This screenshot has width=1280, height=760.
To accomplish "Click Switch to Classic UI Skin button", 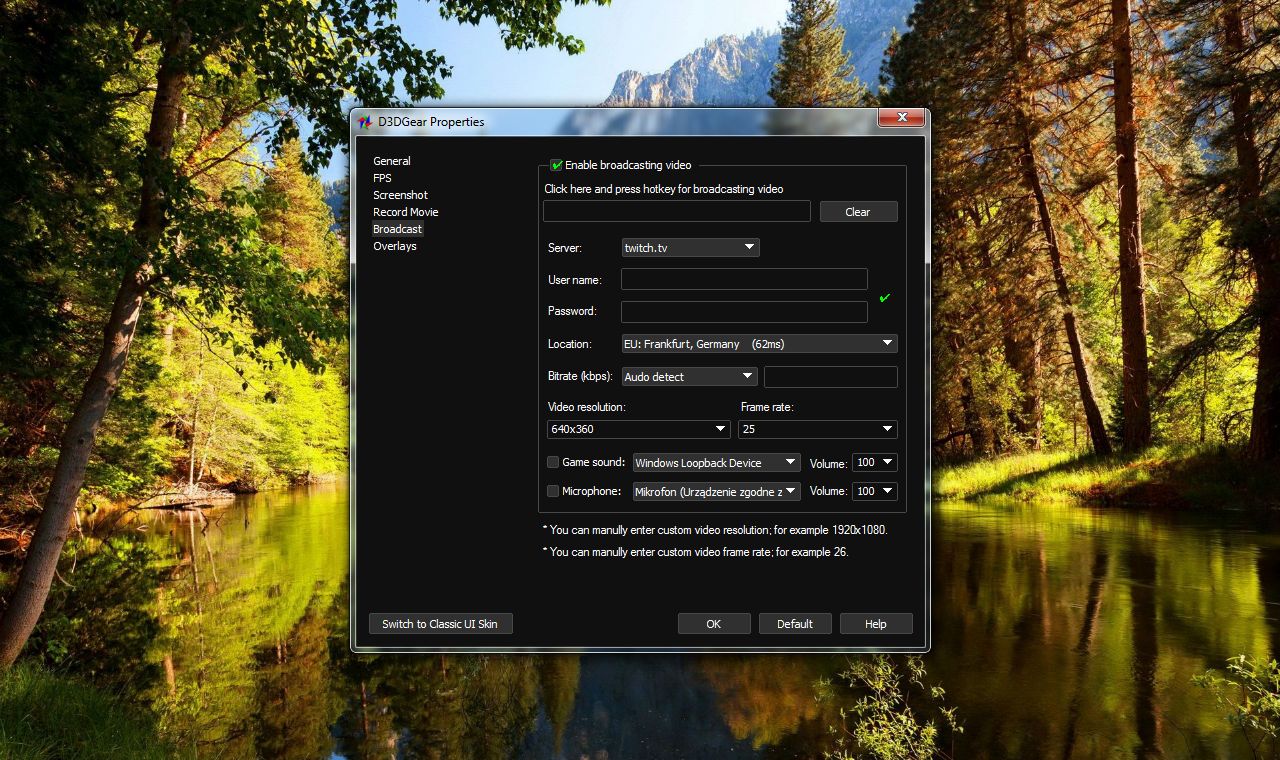I will point(440,624).
